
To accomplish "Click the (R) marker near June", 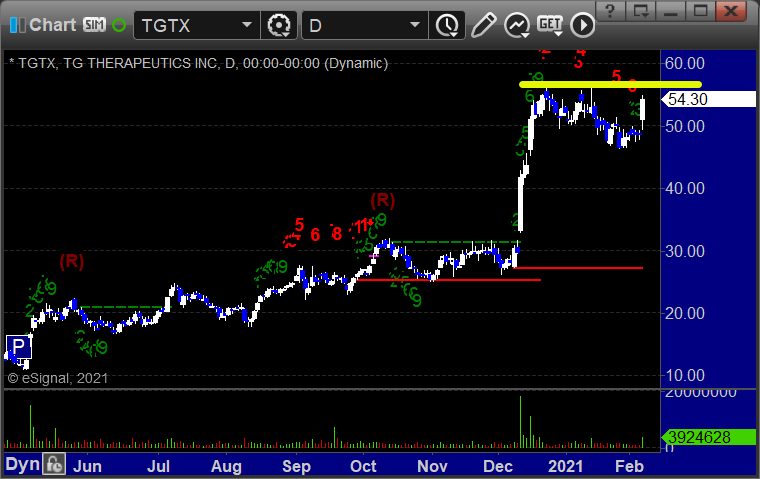I will (72, 261).
